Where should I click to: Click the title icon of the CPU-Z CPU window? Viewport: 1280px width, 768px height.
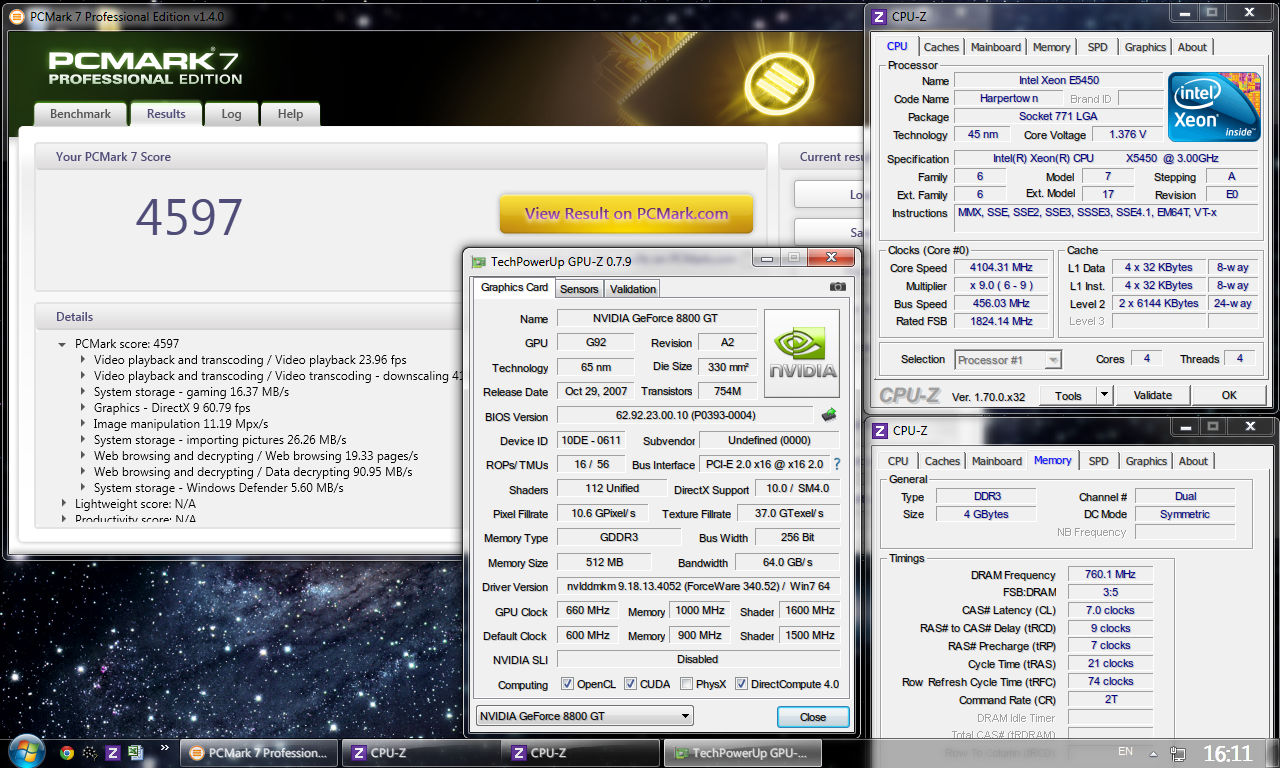click(x=879, y=16)
